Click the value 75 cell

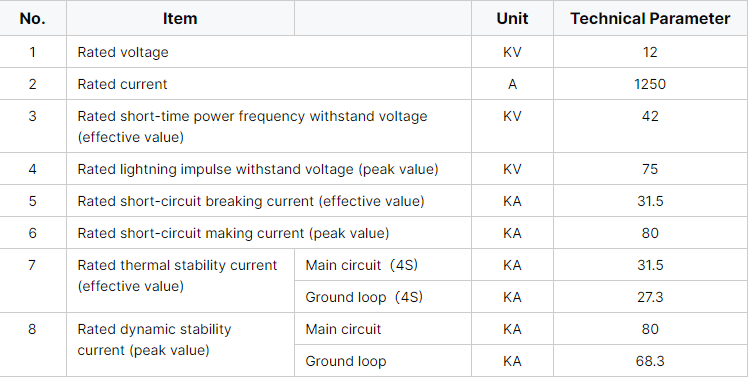[650, 169]
